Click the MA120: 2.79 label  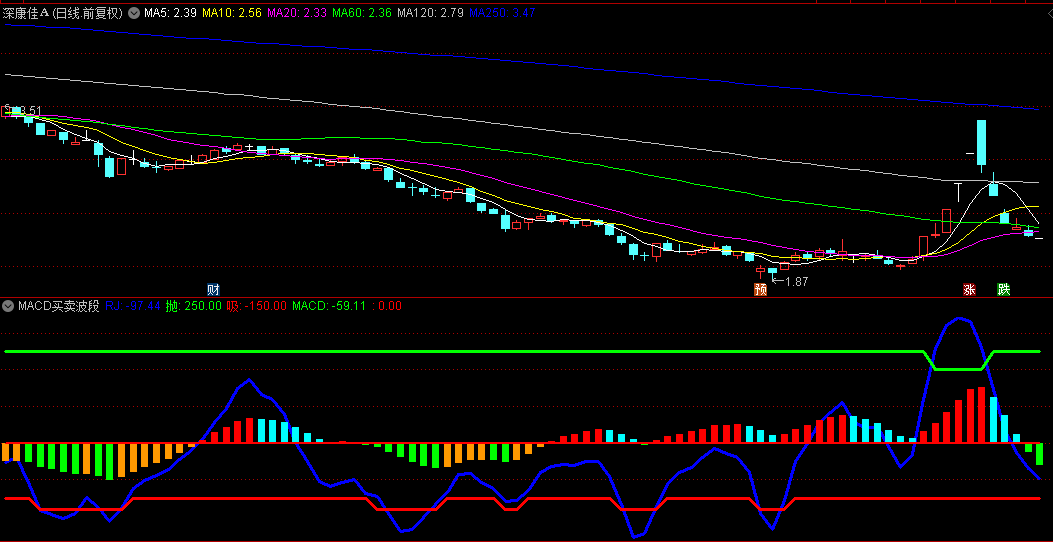[x=430, y=13]
